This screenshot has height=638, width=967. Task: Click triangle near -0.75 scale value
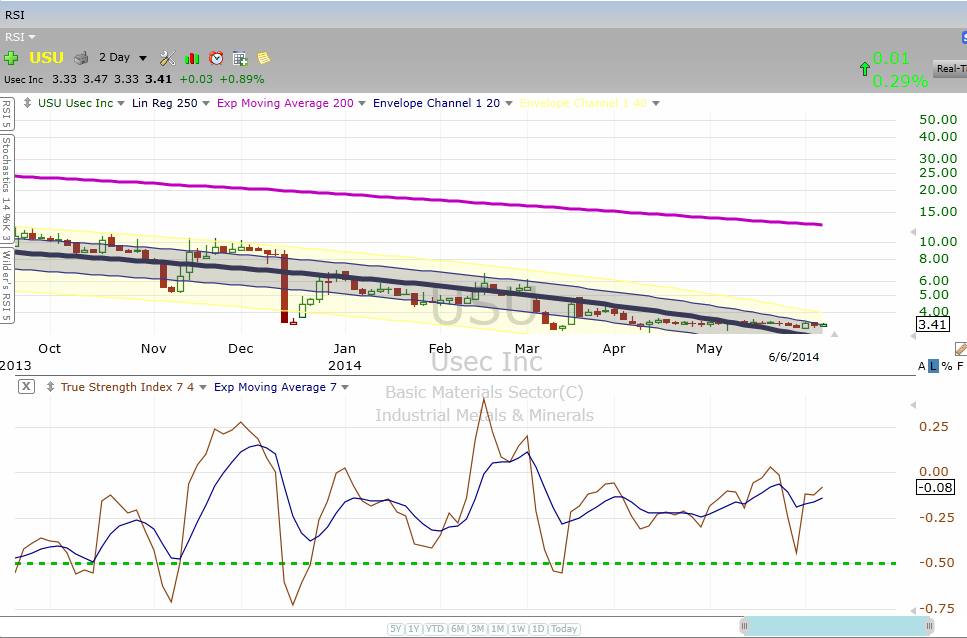point(913,610)
